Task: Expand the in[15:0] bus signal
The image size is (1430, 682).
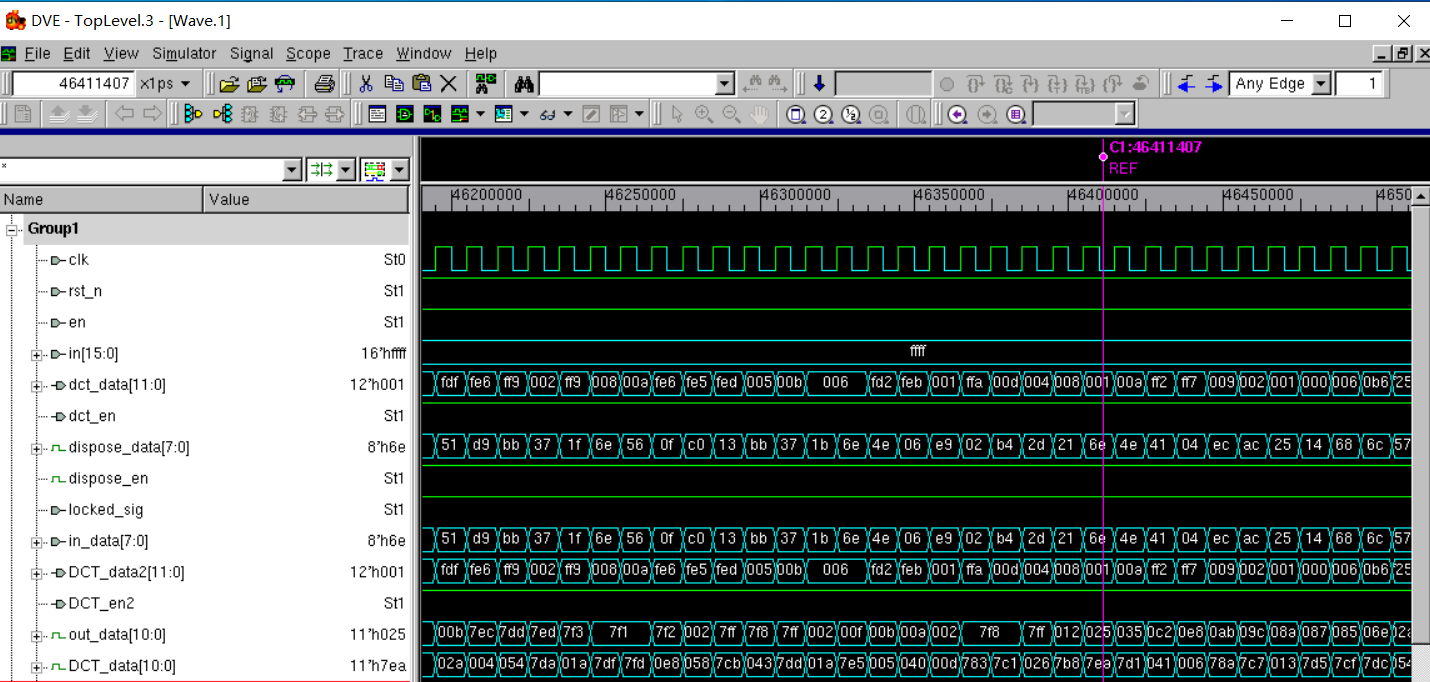Action: coord(37,354)
